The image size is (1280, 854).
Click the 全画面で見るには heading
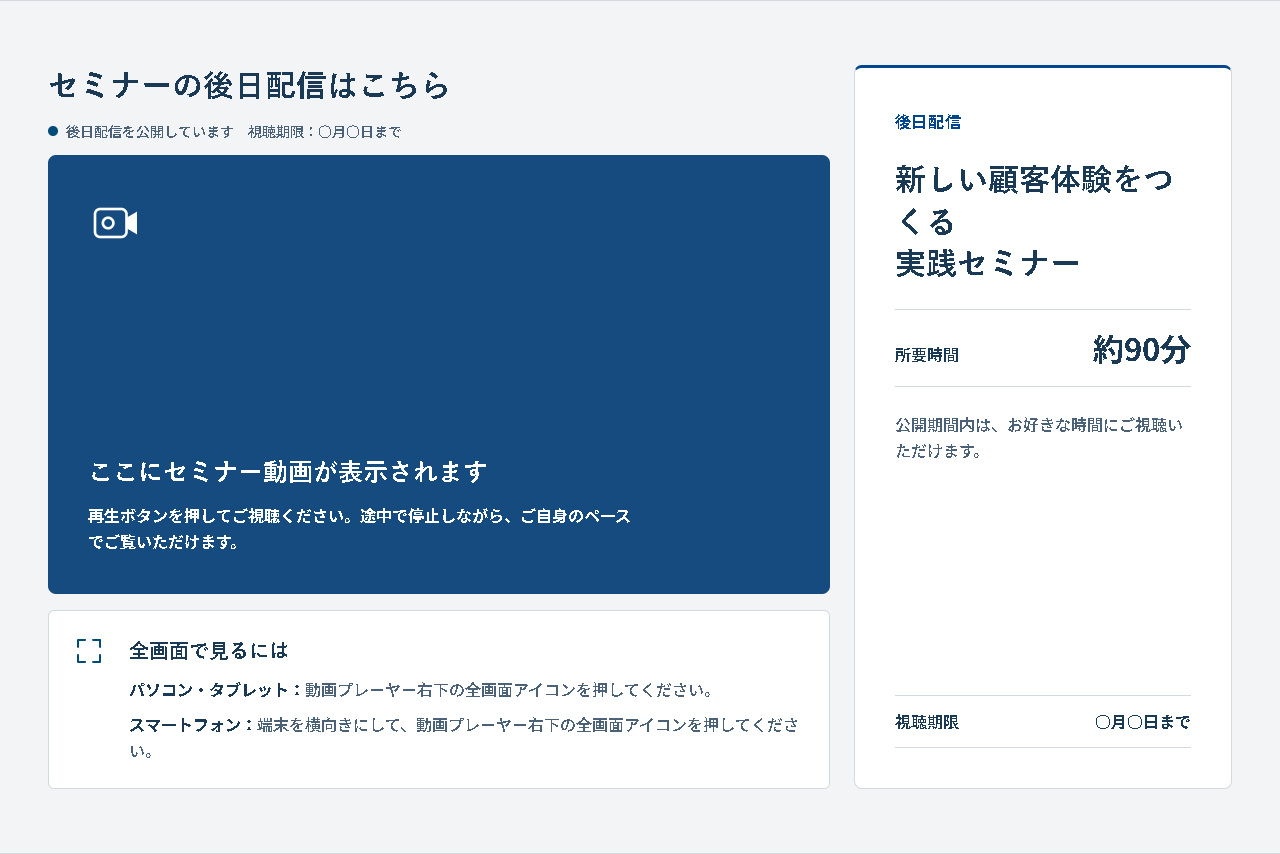[x=209, y=651]
